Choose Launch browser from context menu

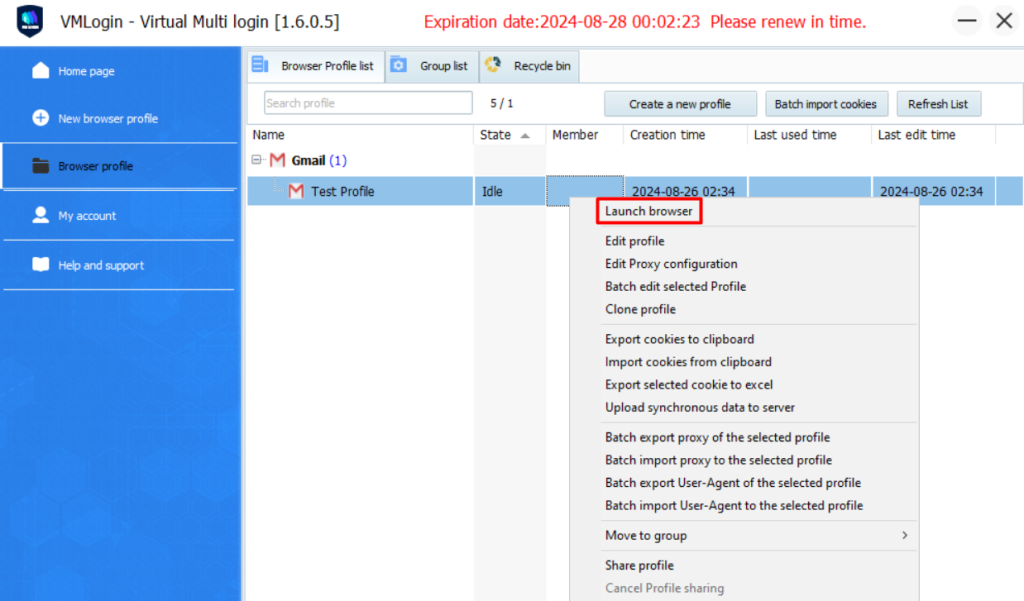648,211
